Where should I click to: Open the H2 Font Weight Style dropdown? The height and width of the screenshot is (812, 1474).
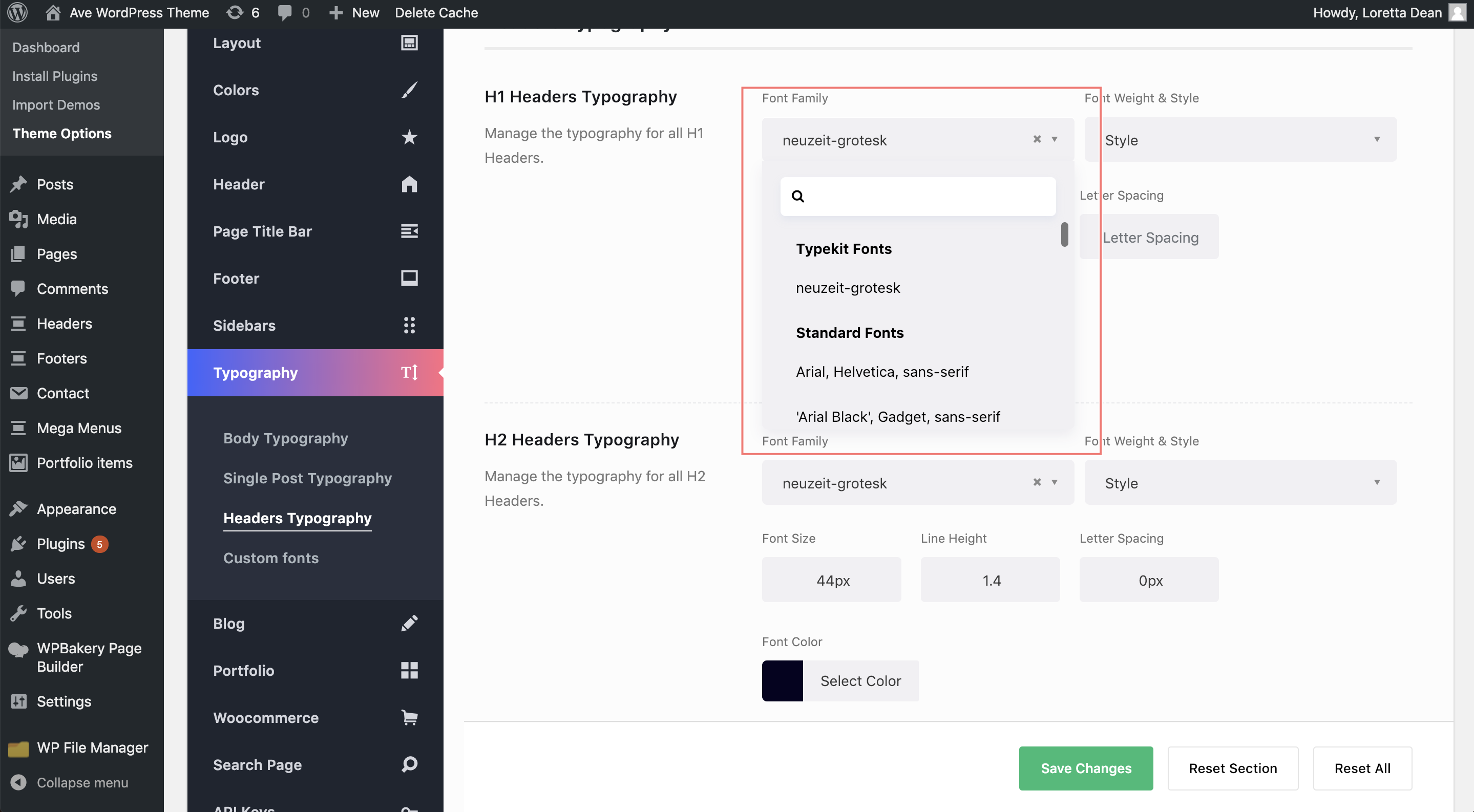pyautogui.click(x=1240, y=483)
